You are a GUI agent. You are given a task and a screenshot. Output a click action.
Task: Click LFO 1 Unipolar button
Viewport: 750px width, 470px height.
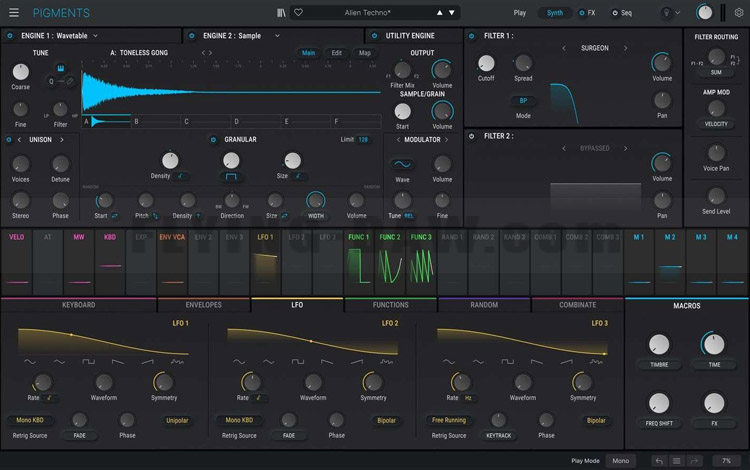(176, 421)
